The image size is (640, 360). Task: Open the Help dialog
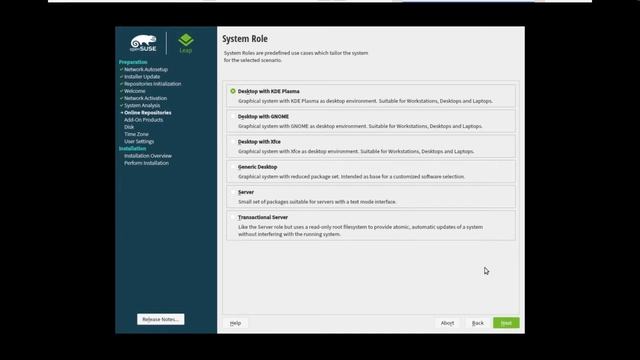point(235,323)
